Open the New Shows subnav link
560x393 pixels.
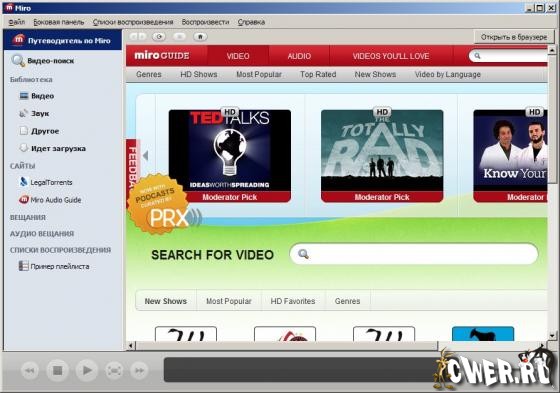375,74
